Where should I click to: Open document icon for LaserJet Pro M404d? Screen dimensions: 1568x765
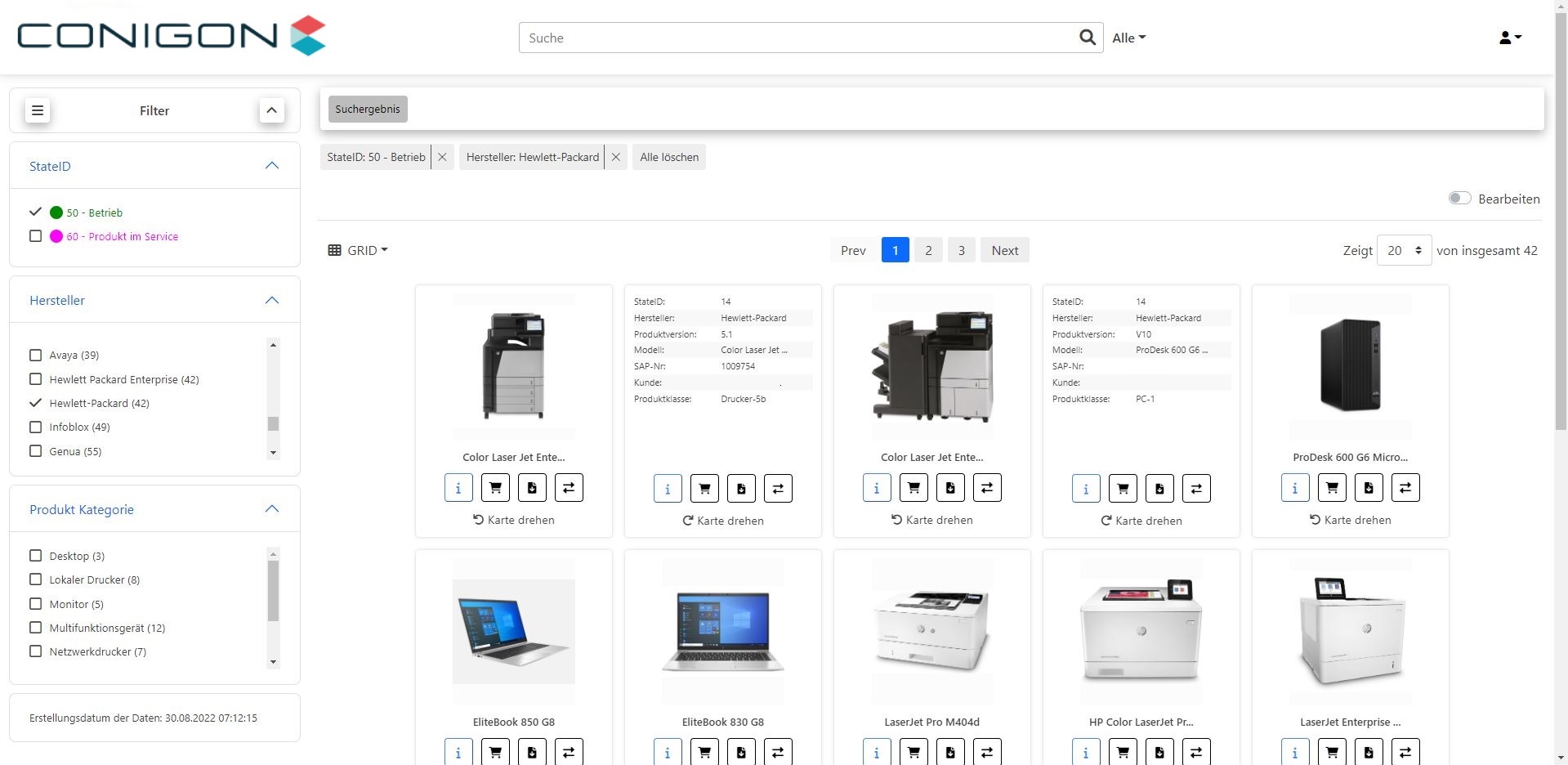[x=950, y=752]
